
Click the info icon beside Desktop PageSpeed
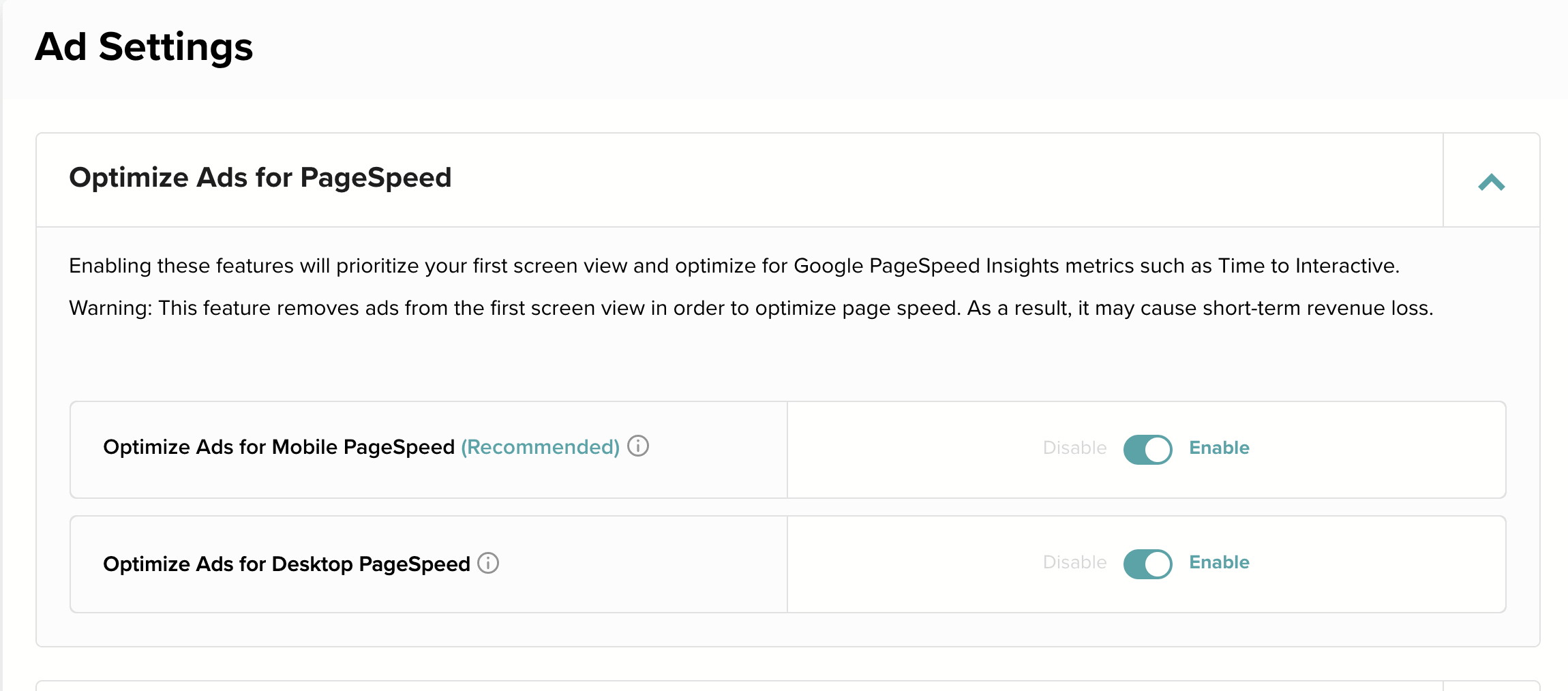point(488,564)
